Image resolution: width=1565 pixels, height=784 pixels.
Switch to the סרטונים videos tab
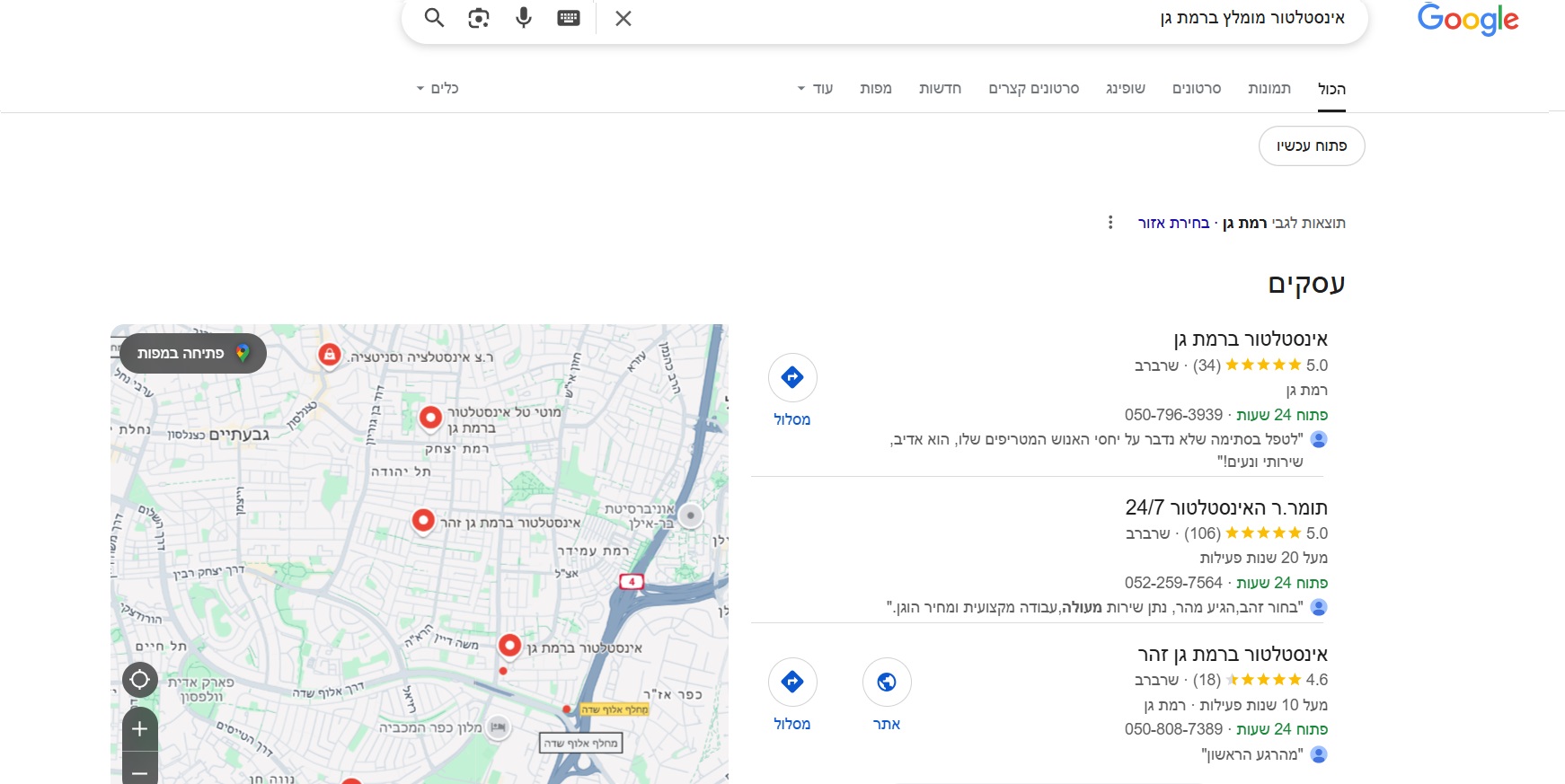tap(1197, 88)
